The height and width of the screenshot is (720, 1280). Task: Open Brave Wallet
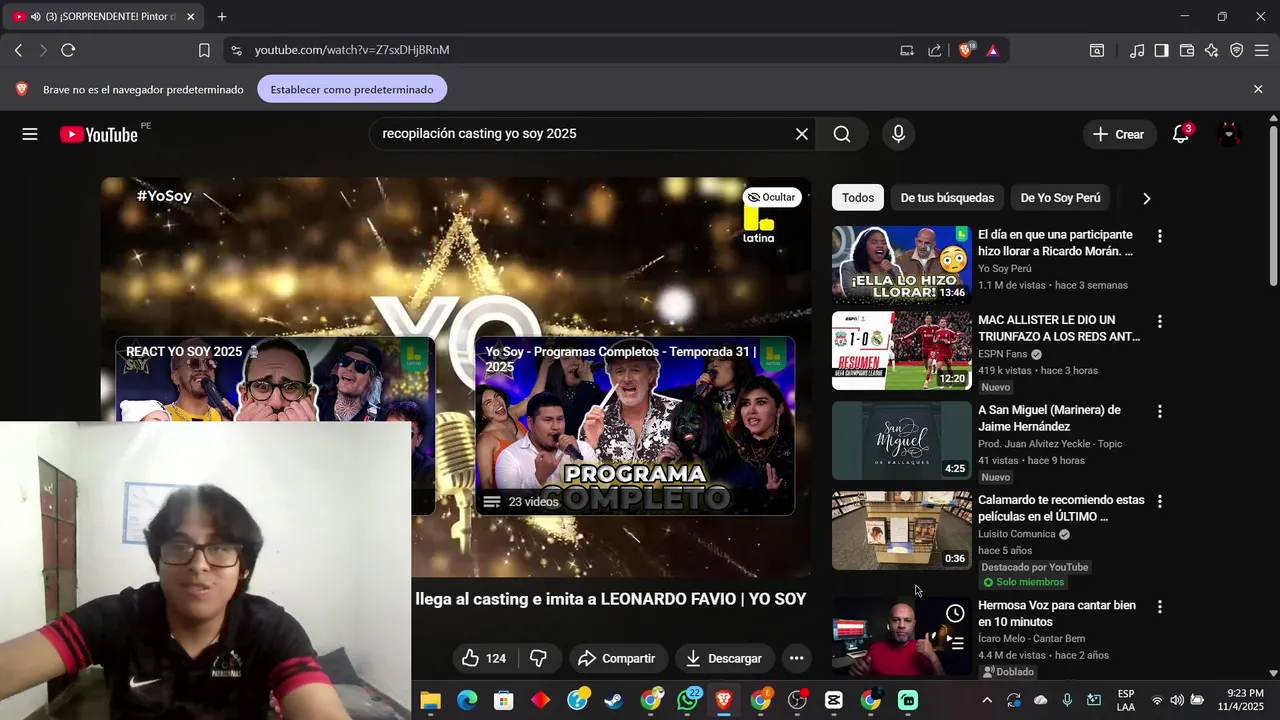[x=1187, y=50]
